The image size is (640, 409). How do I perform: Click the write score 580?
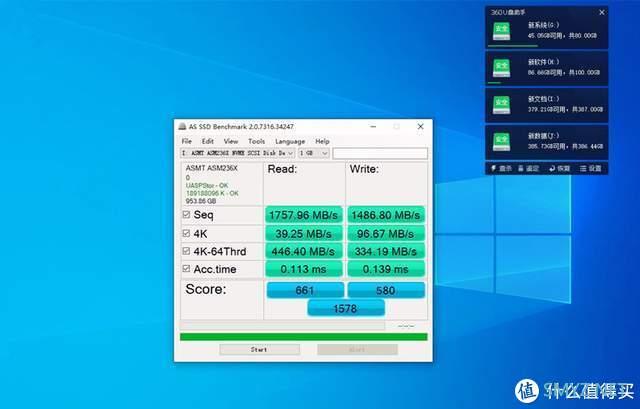coord(386,290)
